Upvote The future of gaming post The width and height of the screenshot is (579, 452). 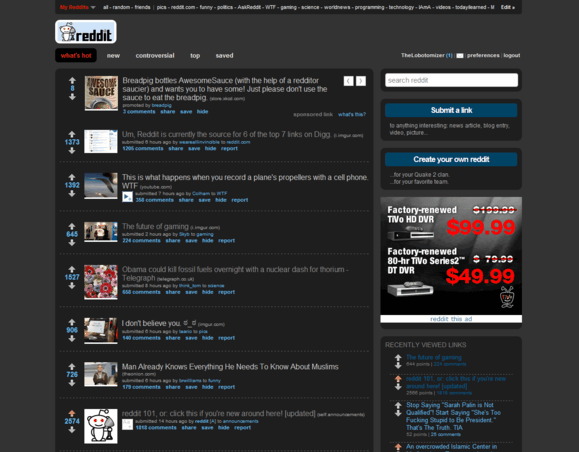(x=72, y=226)
